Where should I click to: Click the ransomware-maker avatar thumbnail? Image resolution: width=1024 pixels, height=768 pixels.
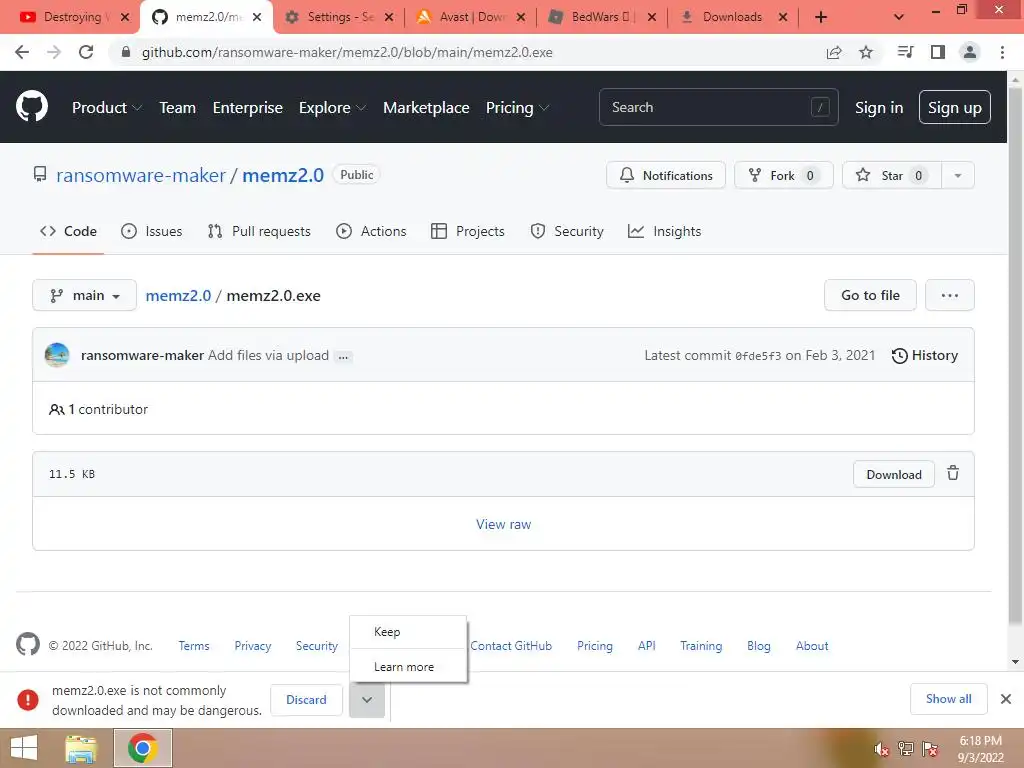coord(57,355)
